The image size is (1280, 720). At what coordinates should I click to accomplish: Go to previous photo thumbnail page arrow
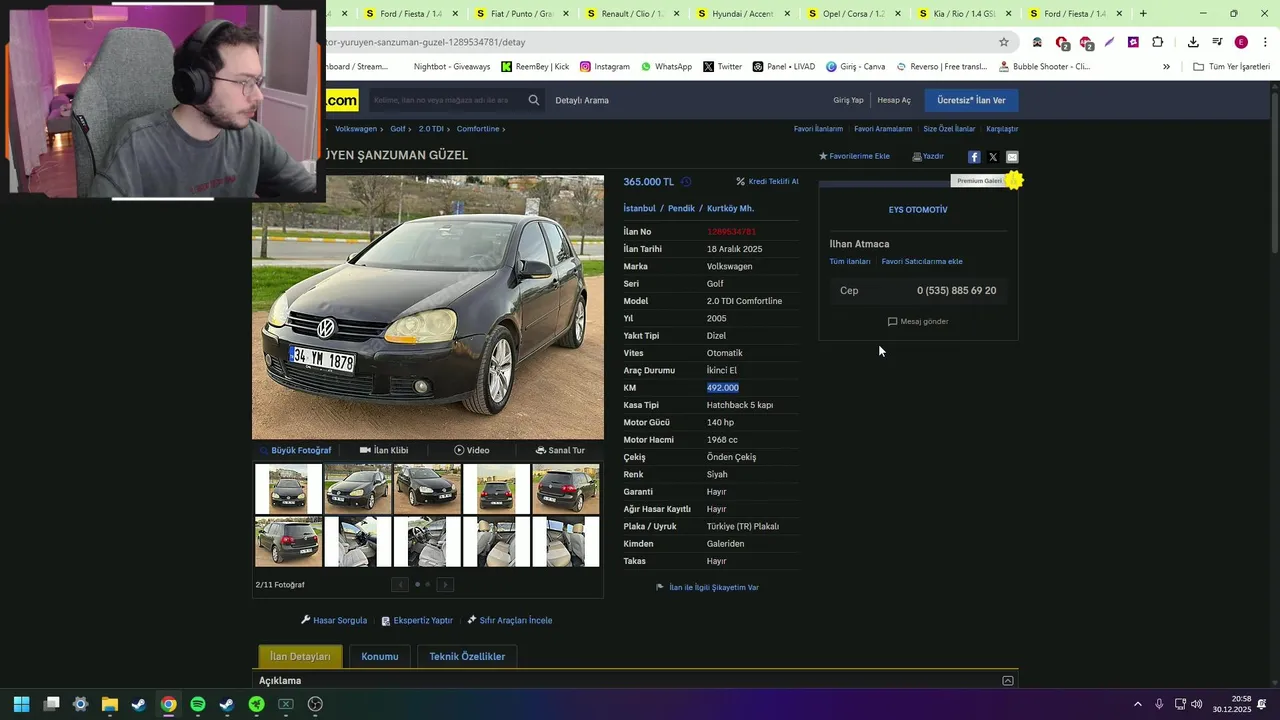point(400,585)
